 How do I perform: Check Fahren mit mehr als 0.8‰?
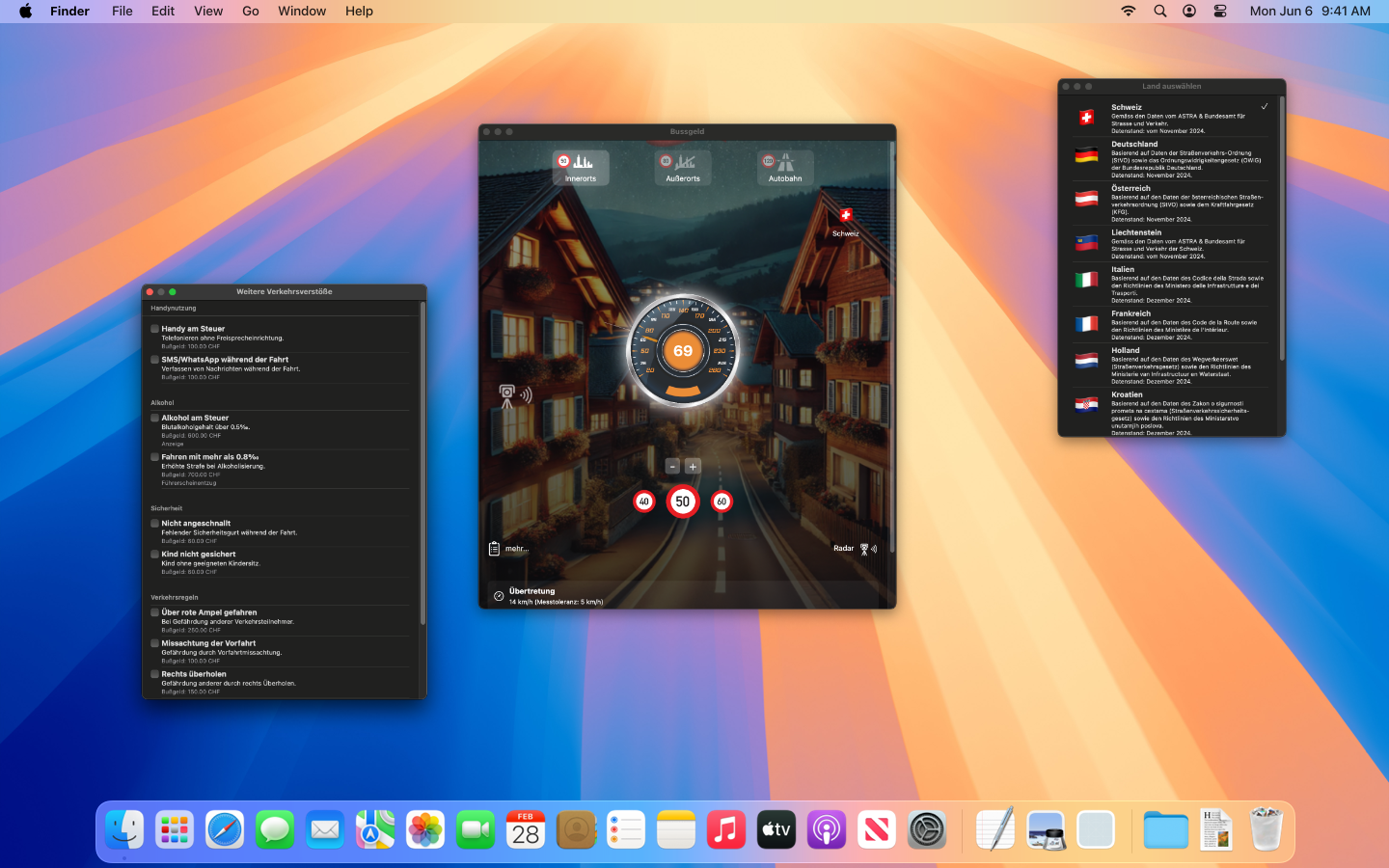[x=154, y=457]
